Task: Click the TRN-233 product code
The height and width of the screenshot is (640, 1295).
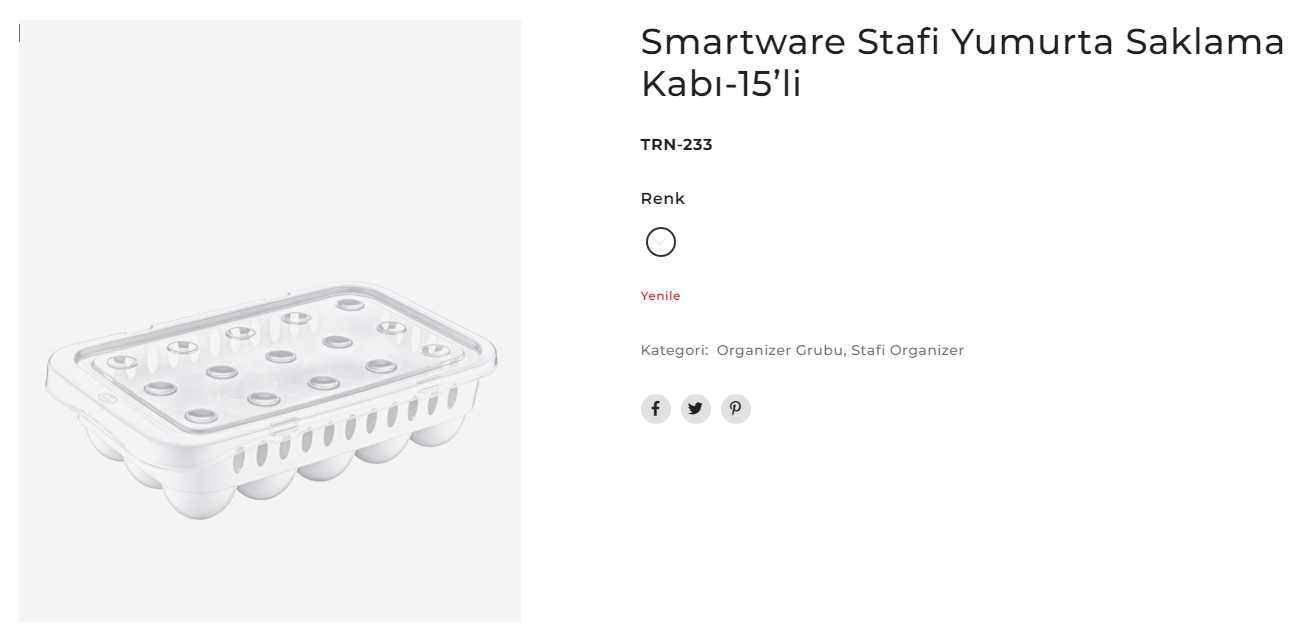Action: (x=676, y=145)
